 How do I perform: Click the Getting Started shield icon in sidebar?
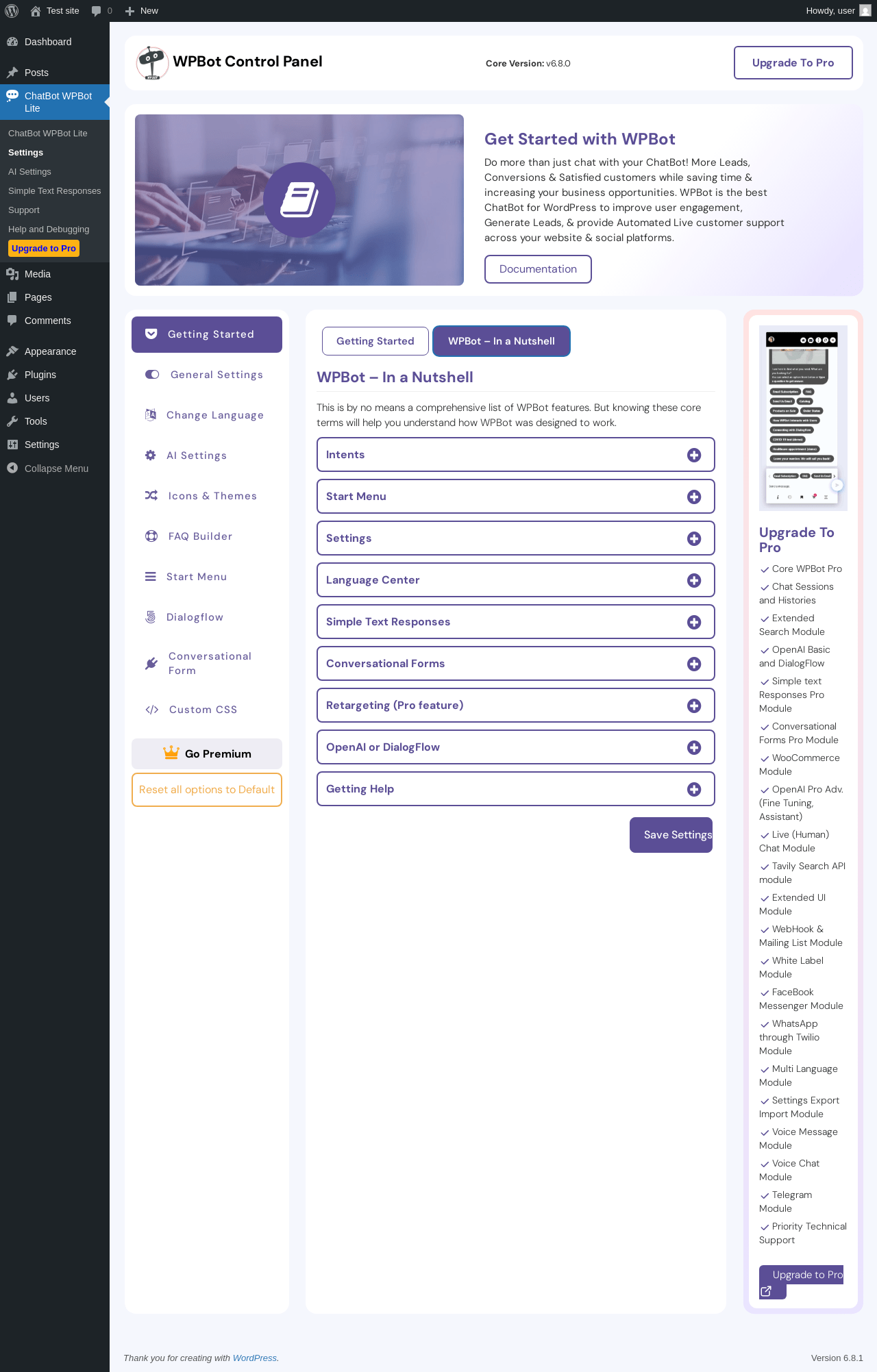click(151, 334)
